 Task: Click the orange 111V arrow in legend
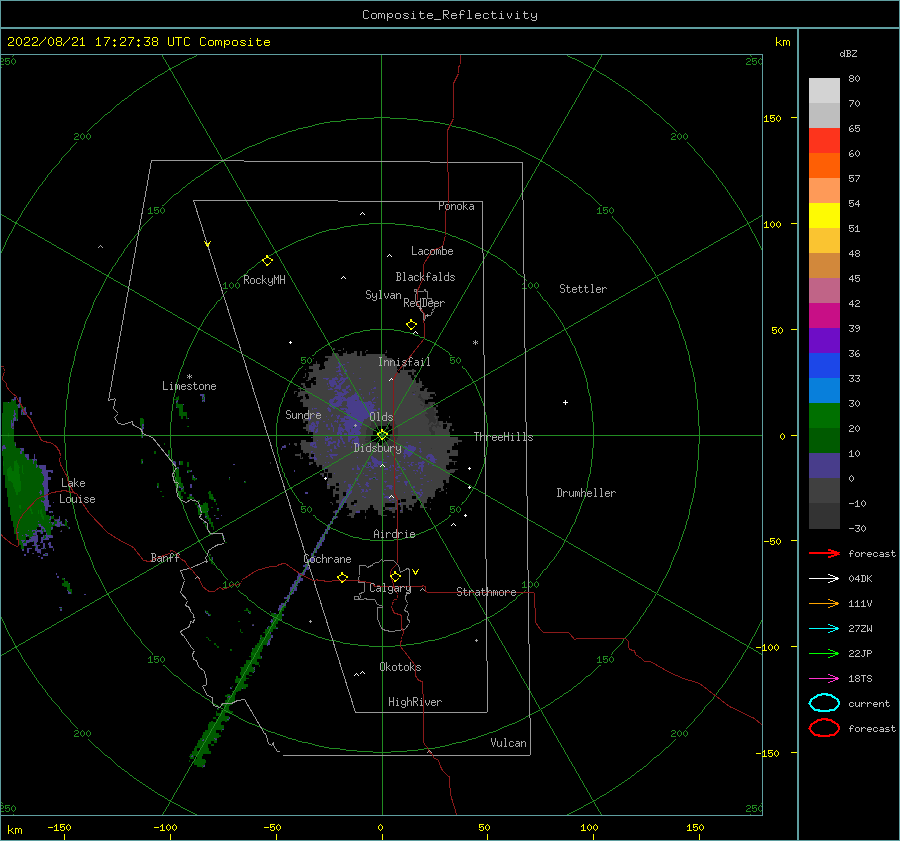click(x=824, y=603)
